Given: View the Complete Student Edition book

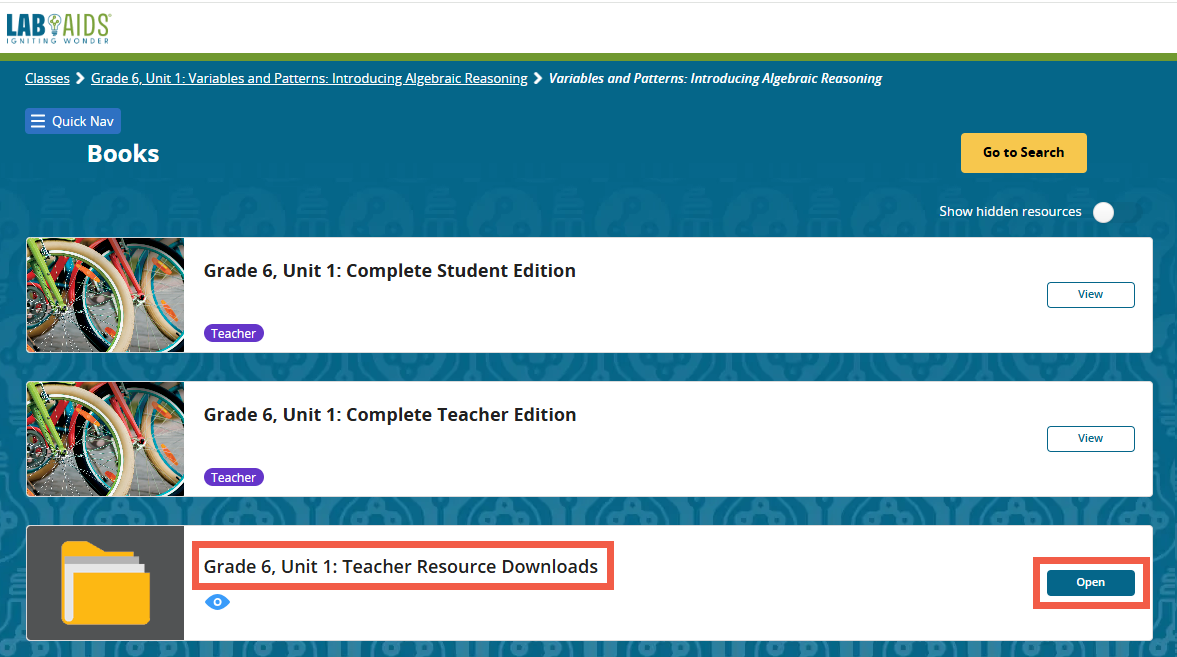Looking at the screenshot, I should tap(1090, 294).
